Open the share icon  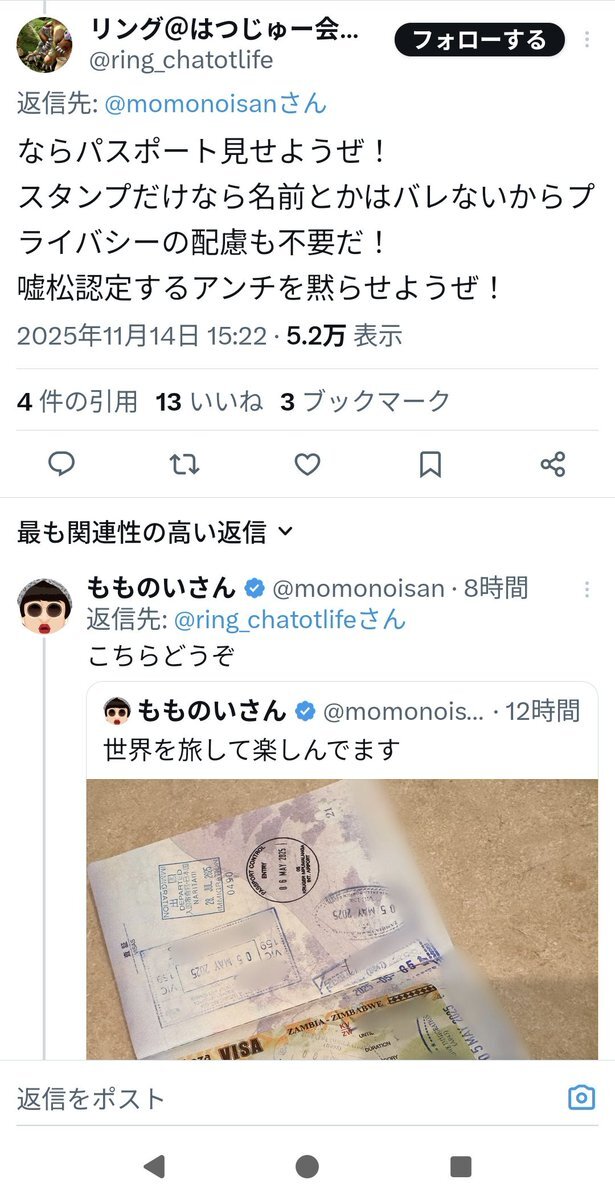coord(553,464)
